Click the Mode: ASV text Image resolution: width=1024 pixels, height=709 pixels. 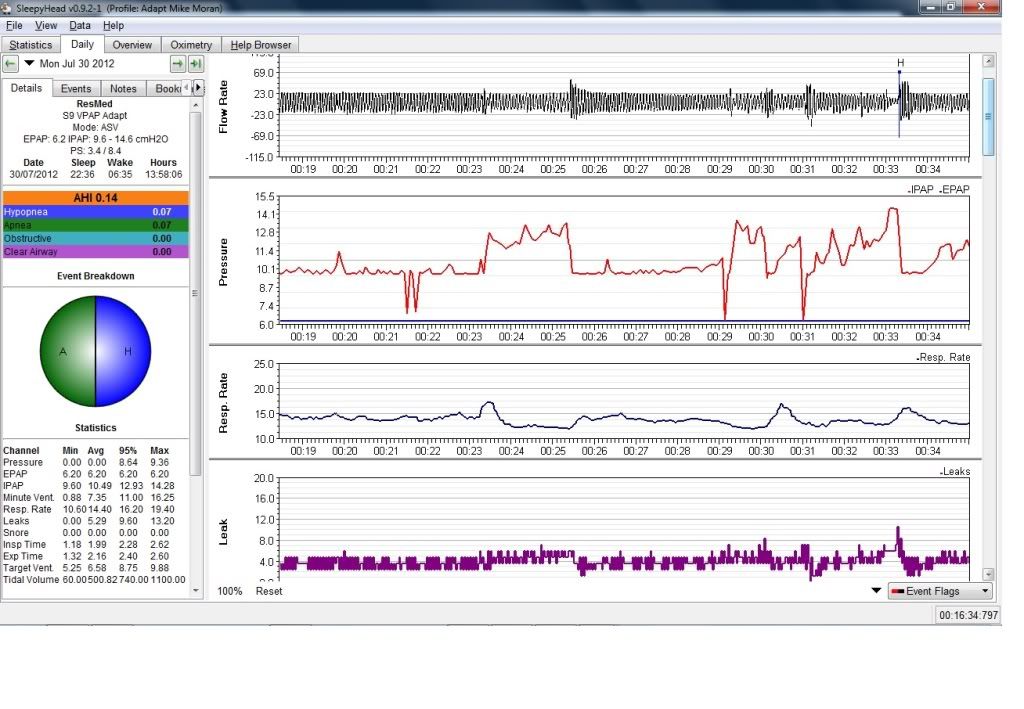pos(95,127)
